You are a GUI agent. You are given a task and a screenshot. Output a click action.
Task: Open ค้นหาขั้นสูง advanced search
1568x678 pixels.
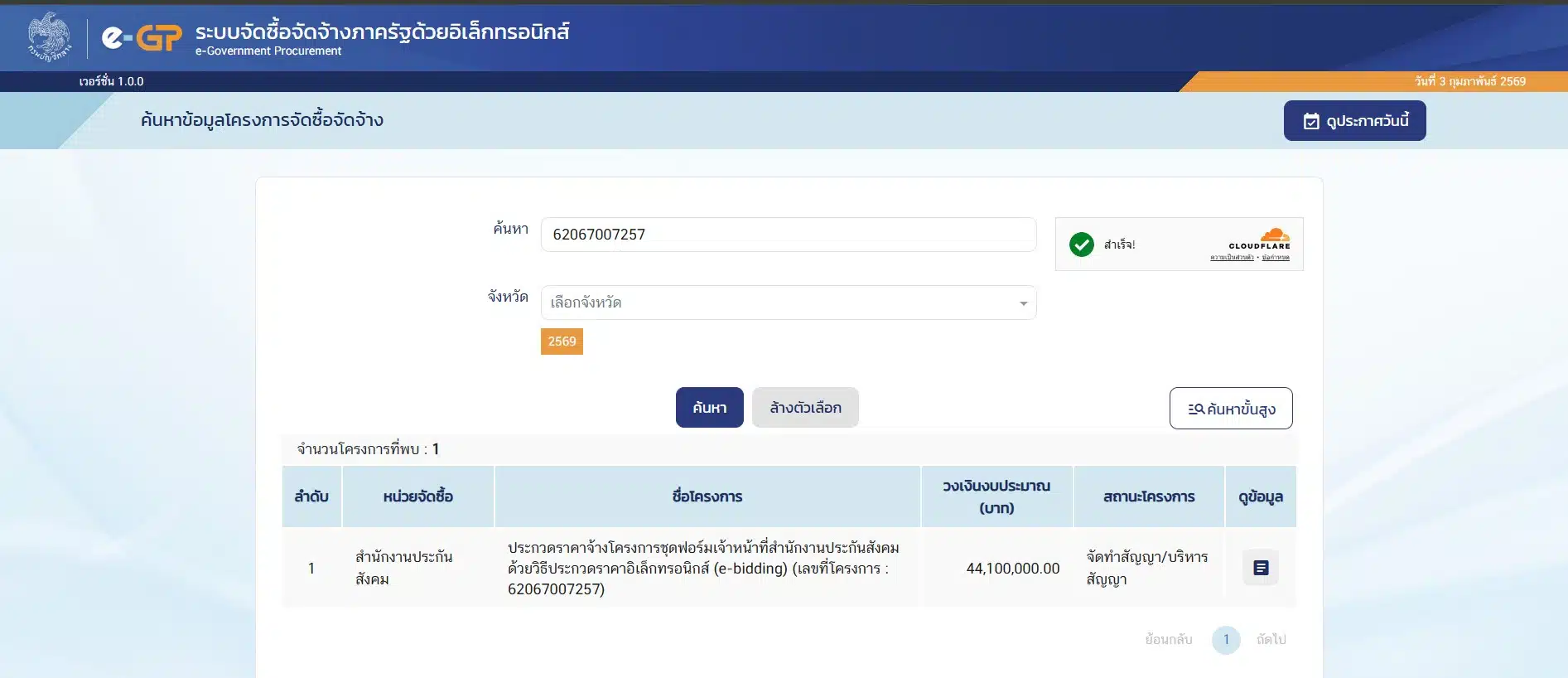click(x=1231, y=409)
